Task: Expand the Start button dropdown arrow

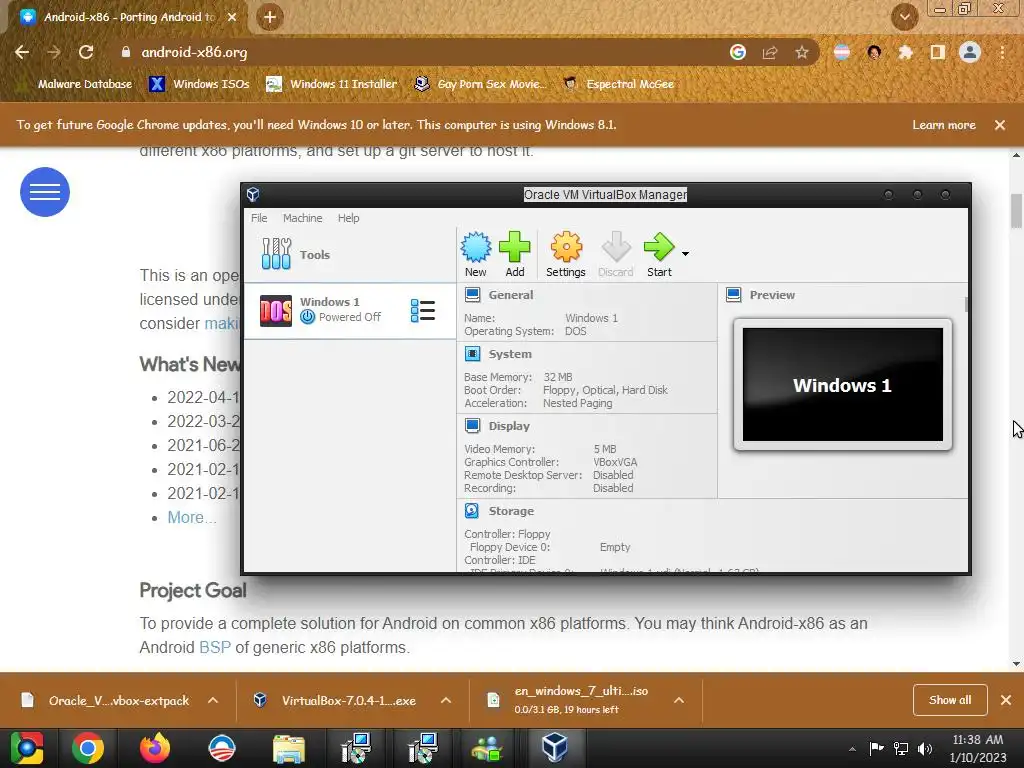Action: pyautogui.click(x=685, y=253)
